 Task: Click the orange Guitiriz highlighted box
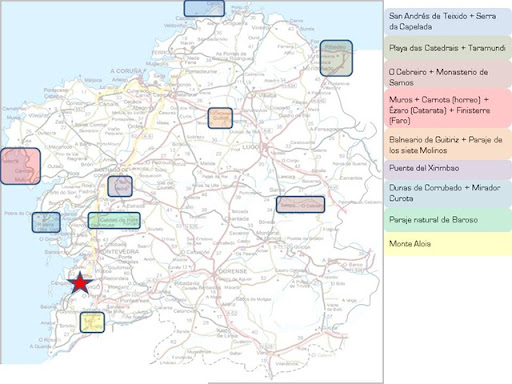coord(220,118)
